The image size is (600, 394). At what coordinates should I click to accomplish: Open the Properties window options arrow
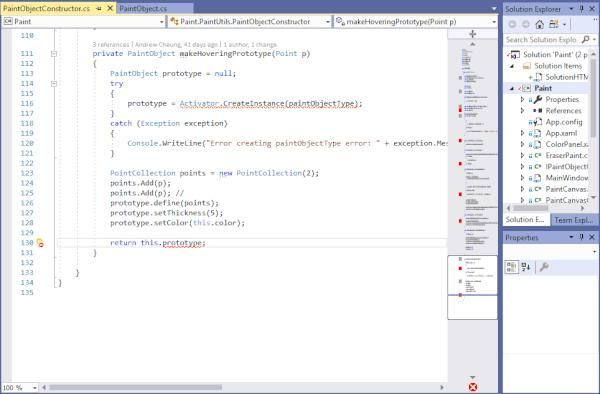point(571,237)
